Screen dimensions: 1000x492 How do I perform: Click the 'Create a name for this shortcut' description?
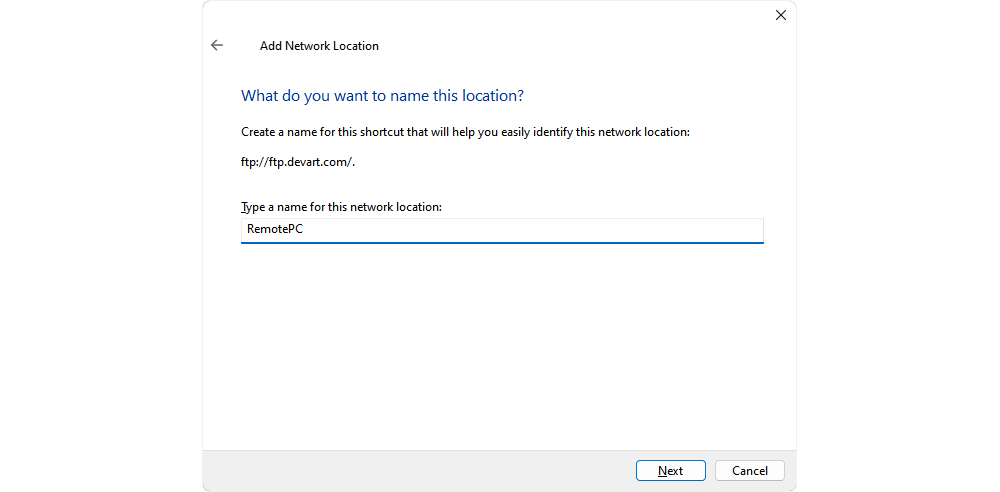click(x=466, y=133)
